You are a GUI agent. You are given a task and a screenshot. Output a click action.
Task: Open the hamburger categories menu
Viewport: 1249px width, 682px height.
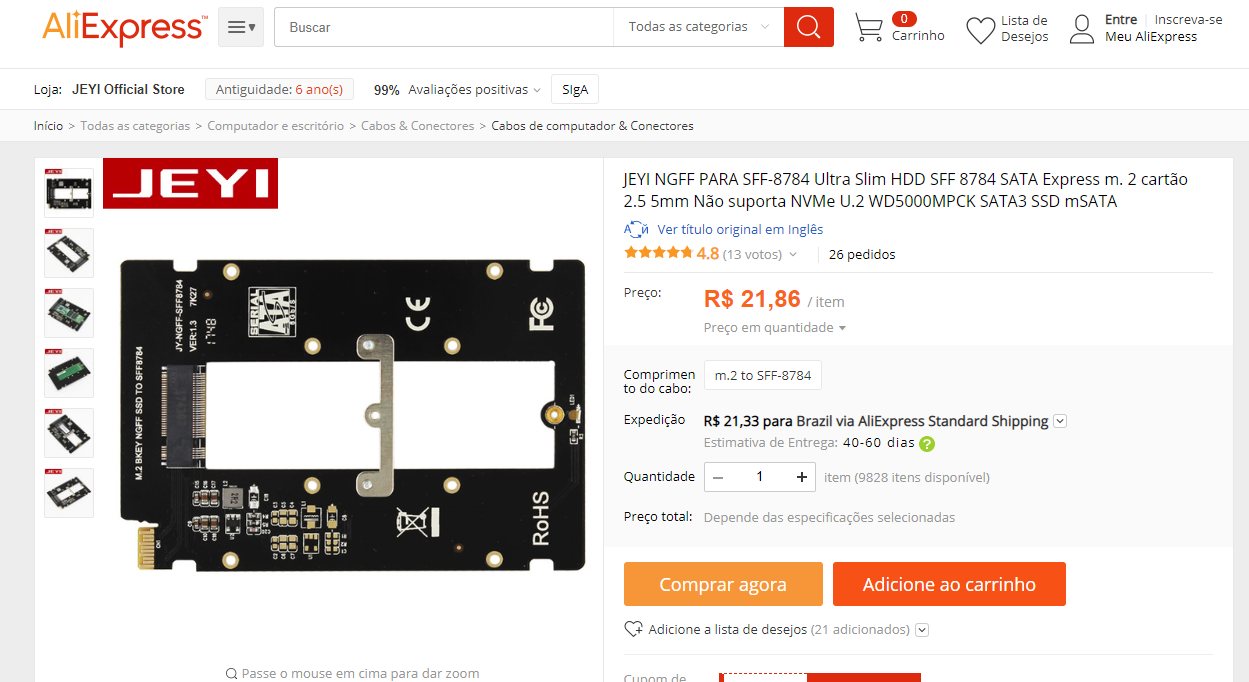(241, 27)
